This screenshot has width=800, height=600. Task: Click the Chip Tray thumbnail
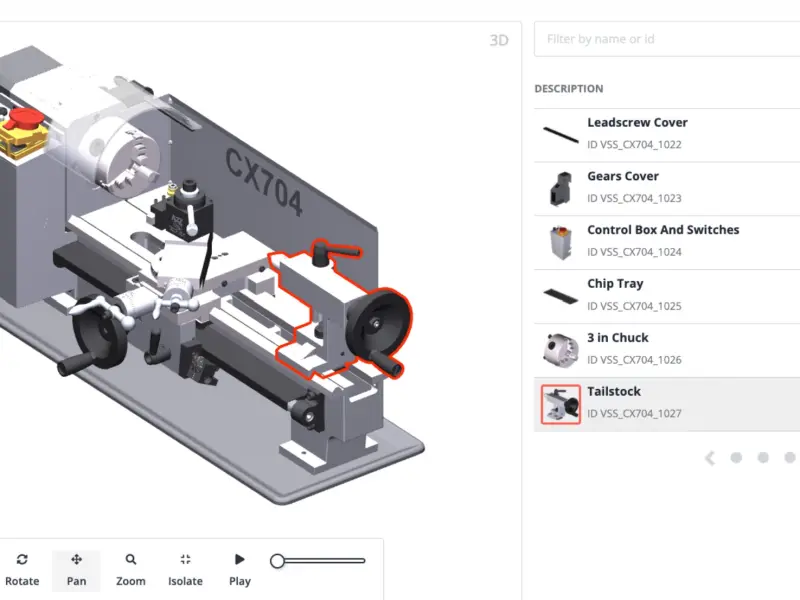click(560, 296)
